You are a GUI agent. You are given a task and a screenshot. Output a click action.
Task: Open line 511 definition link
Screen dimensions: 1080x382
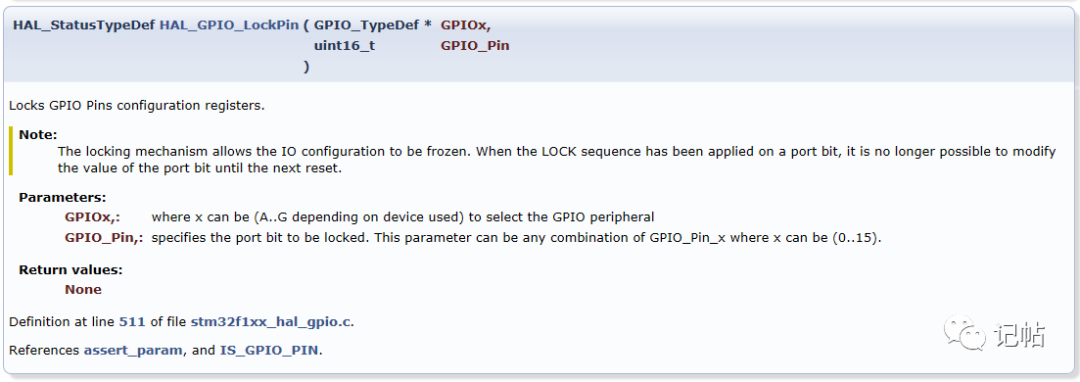coord(127,321)
